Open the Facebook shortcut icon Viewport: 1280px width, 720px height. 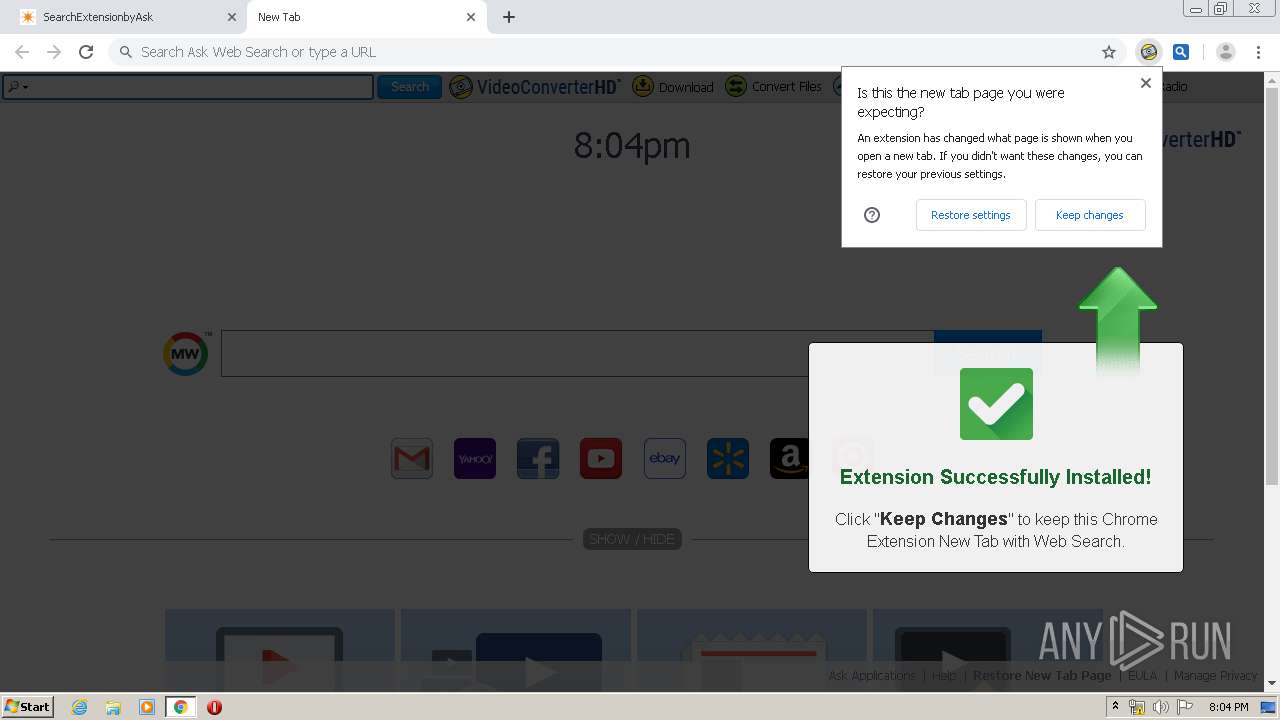[538, 459]
